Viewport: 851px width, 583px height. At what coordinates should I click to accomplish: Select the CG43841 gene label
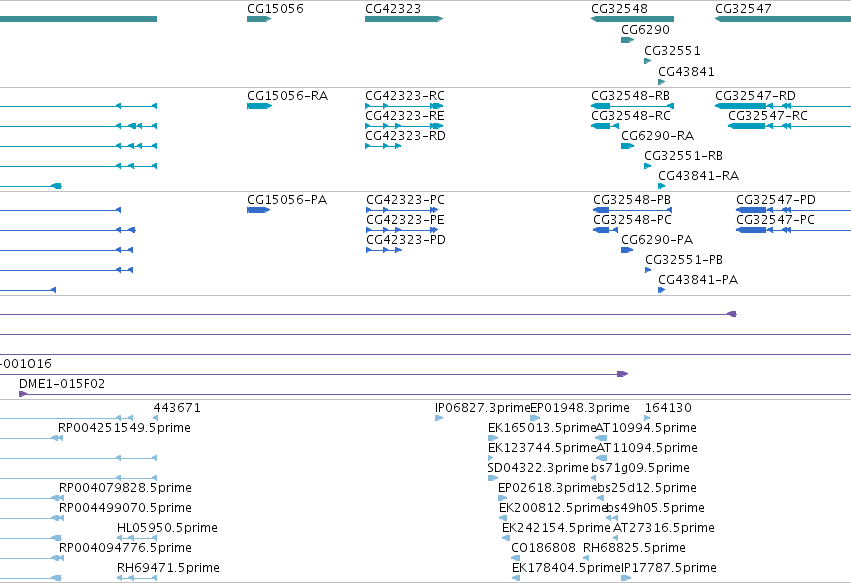[687, 72]
